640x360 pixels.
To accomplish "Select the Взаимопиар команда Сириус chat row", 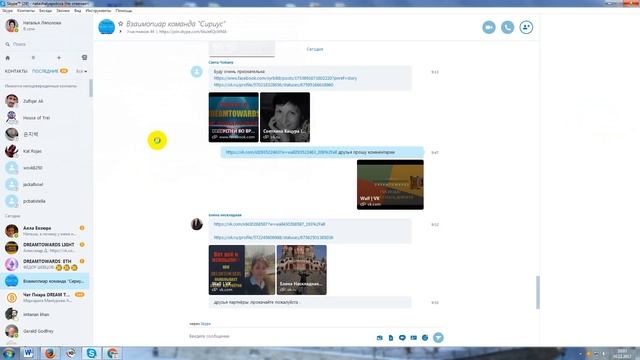I will point(45,281).
